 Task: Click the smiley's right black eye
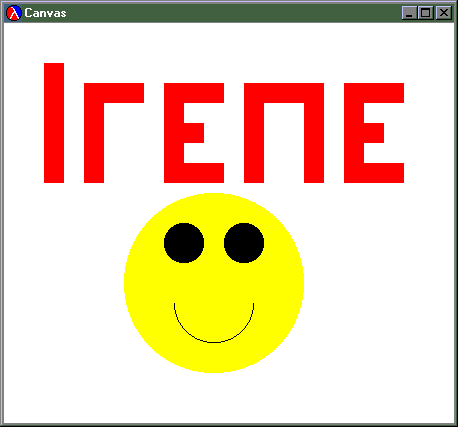pos(244,243)
